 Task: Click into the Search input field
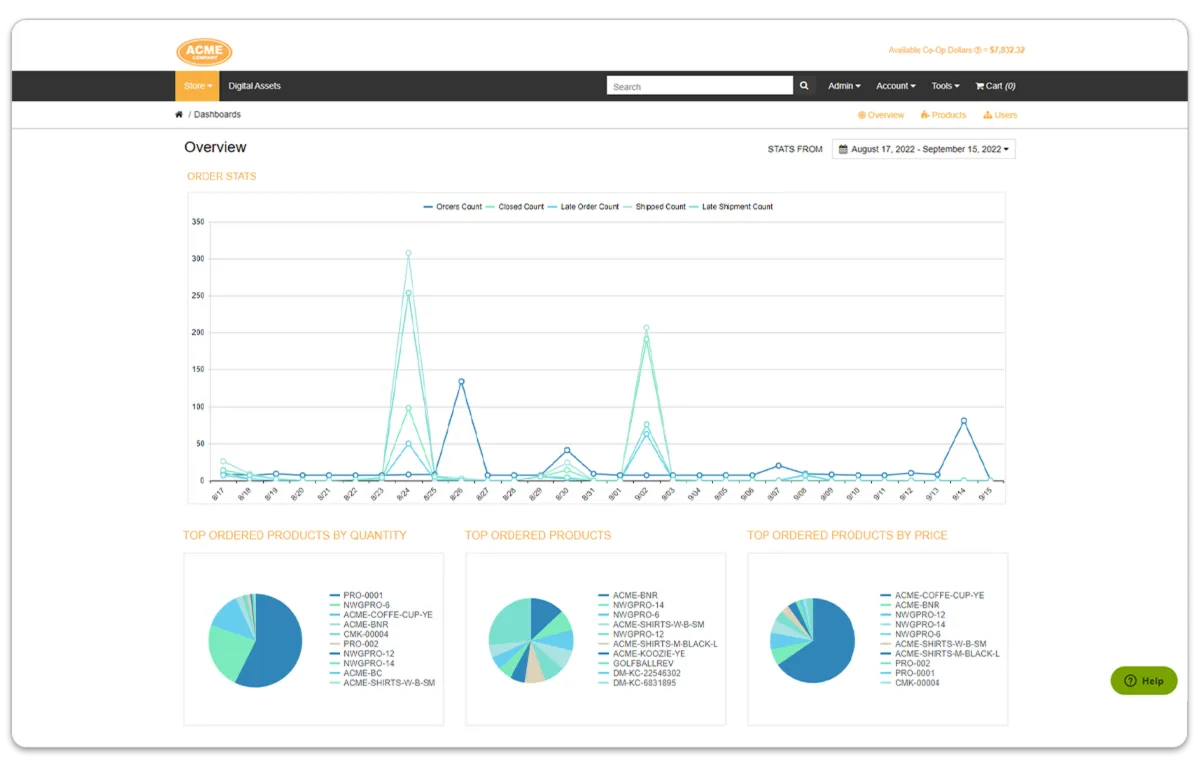(x=699, y=86)
